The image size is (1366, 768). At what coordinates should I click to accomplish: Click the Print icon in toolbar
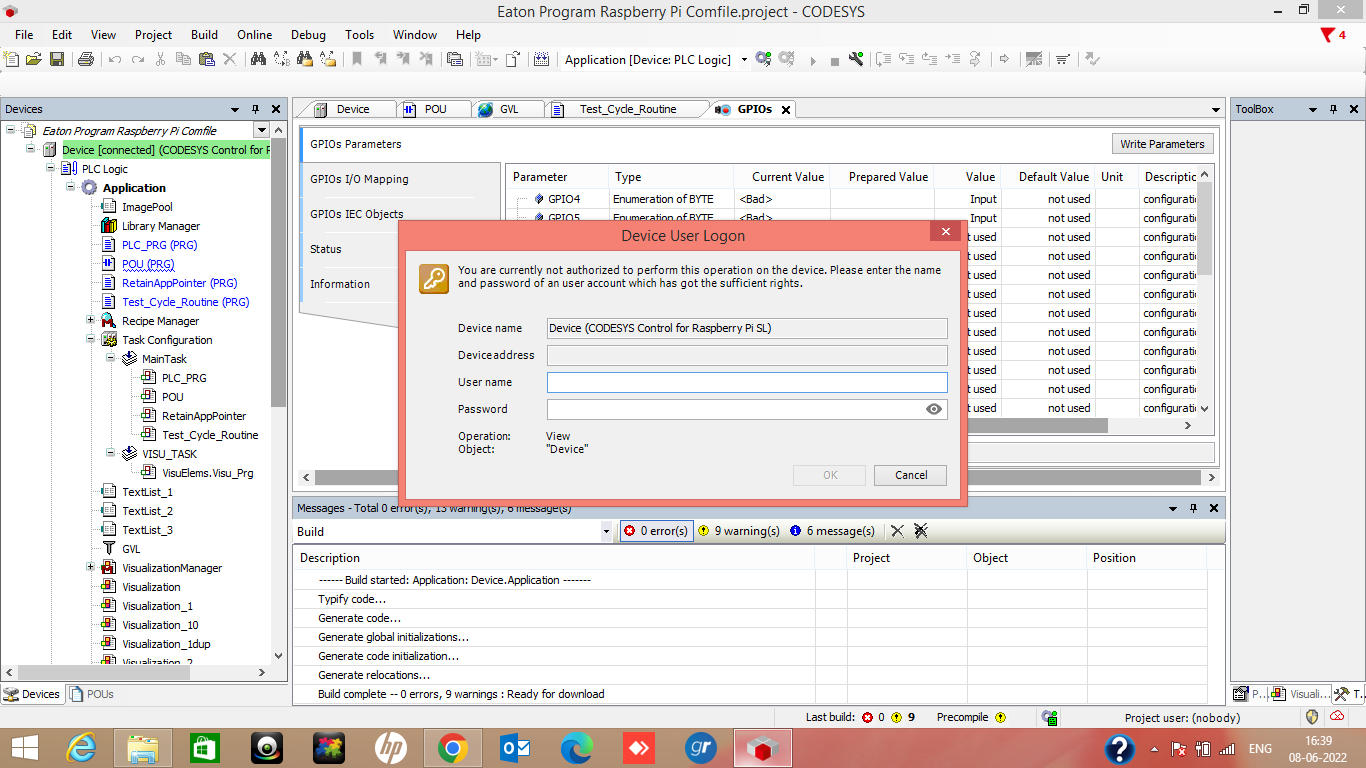(85, 60)
